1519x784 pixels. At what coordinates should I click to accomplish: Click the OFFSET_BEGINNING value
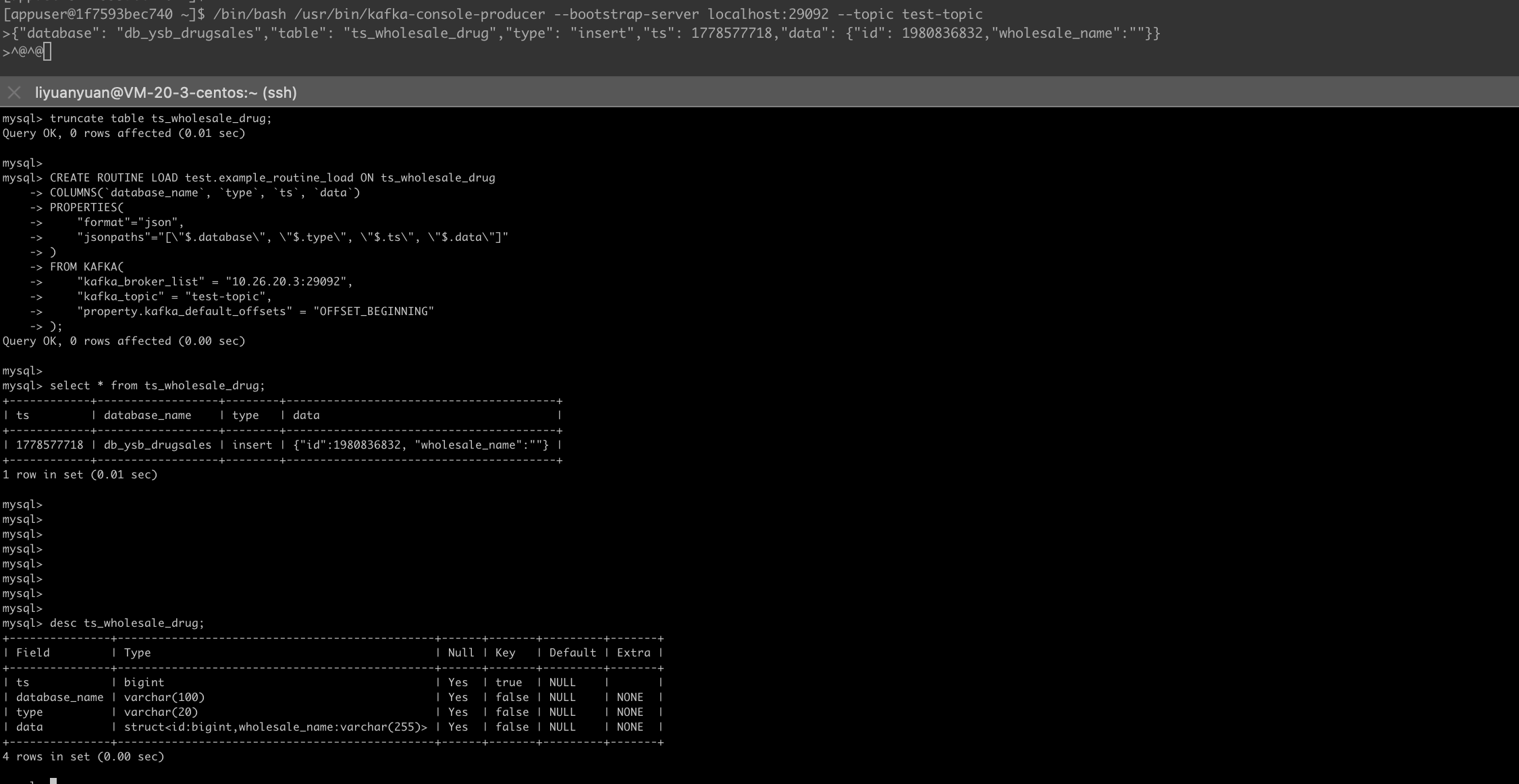[373, 311]
